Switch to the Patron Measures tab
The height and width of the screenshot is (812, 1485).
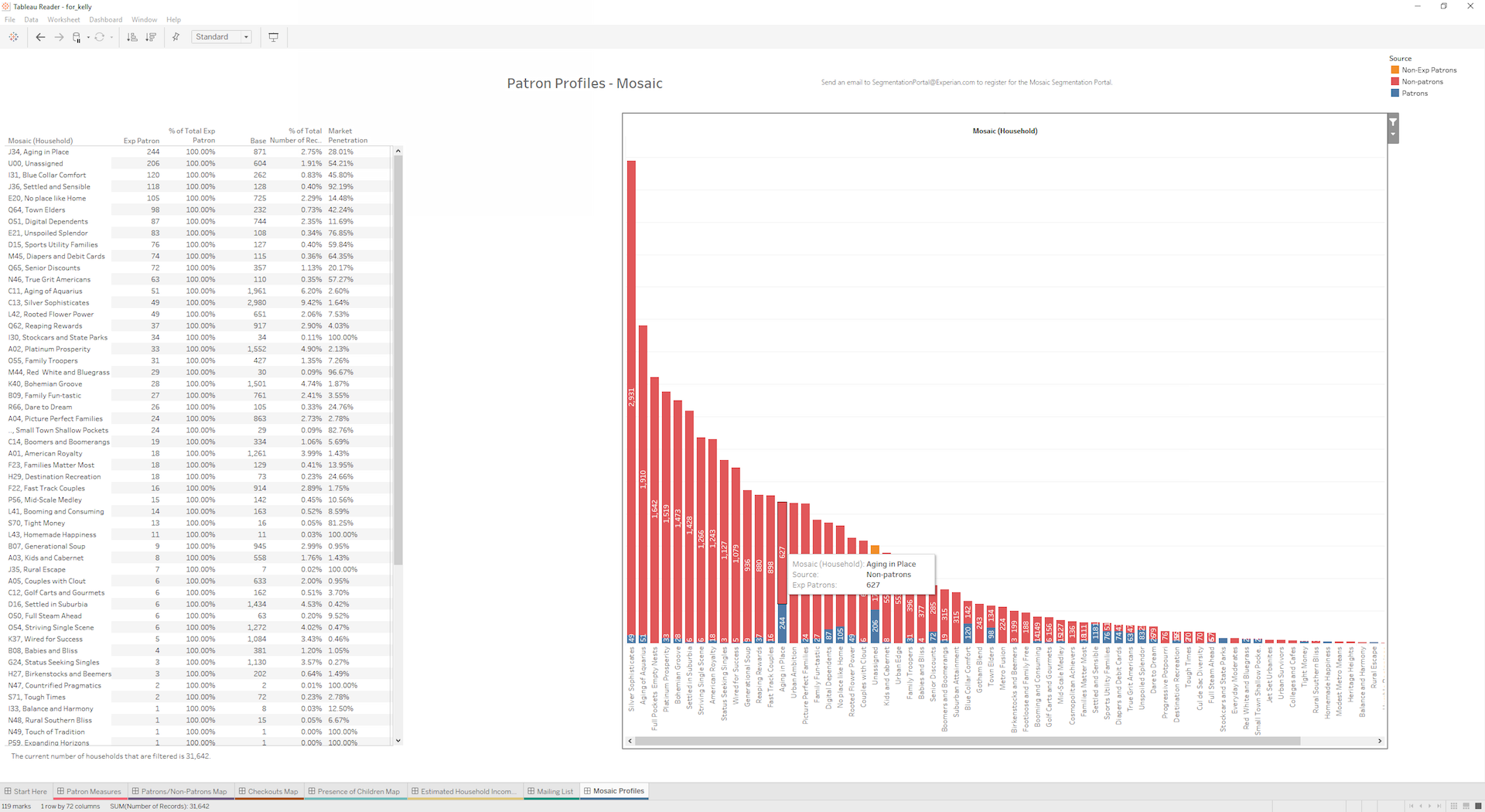tap(89, 791)
